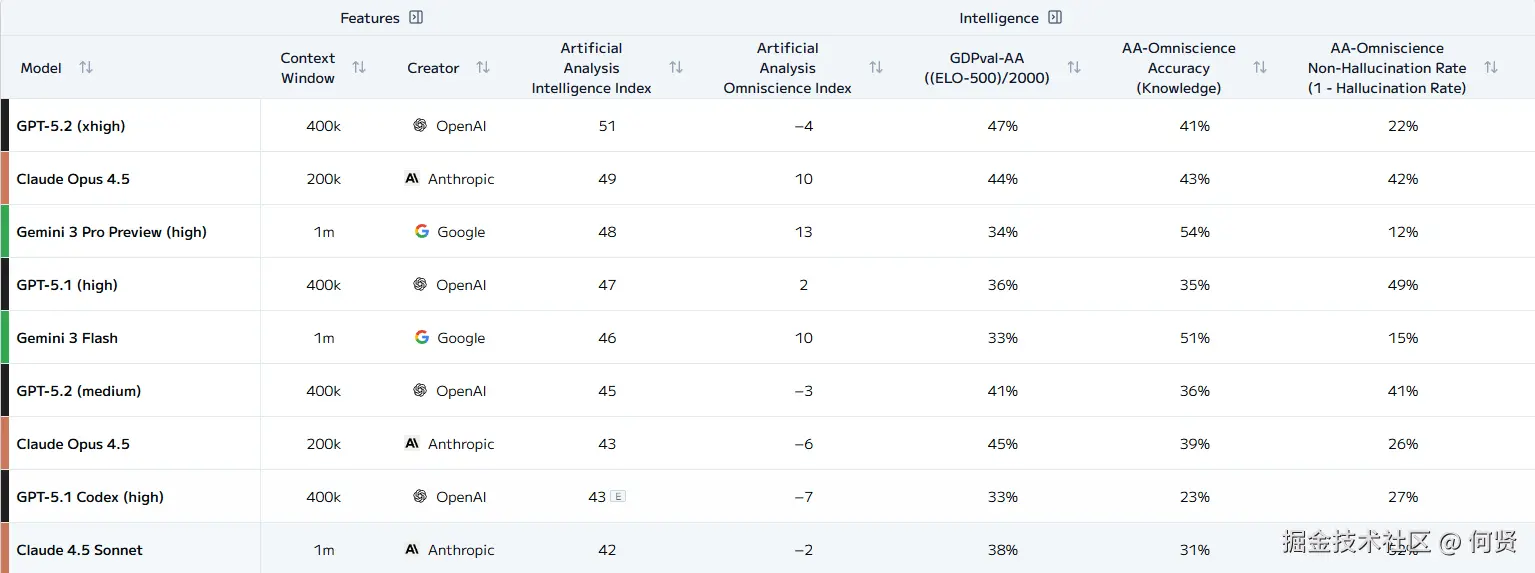The image size is (1535, 573).
Task: Sort by Creator column arrows
Action: coord(483,68)
